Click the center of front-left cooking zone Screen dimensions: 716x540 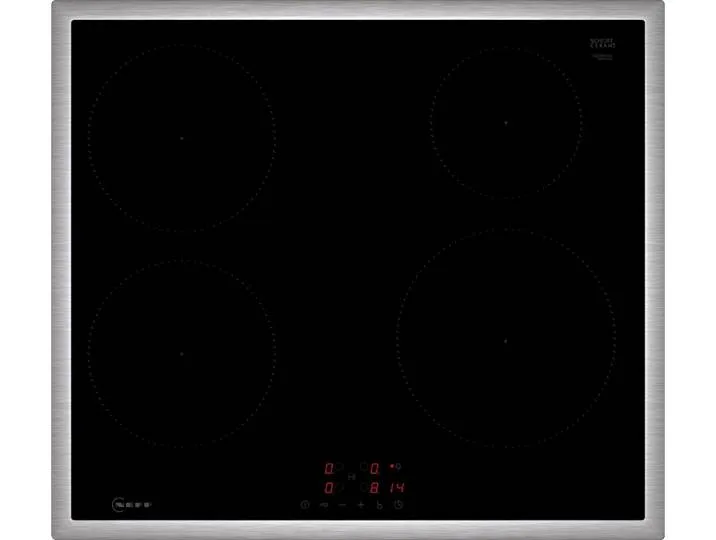tap(182, 354)
